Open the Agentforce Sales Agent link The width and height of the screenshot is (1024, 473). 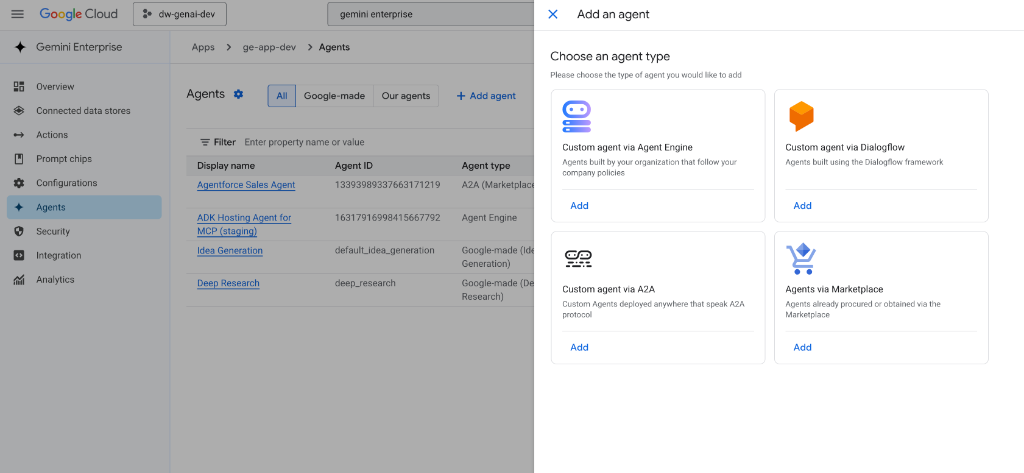[246, 185]
